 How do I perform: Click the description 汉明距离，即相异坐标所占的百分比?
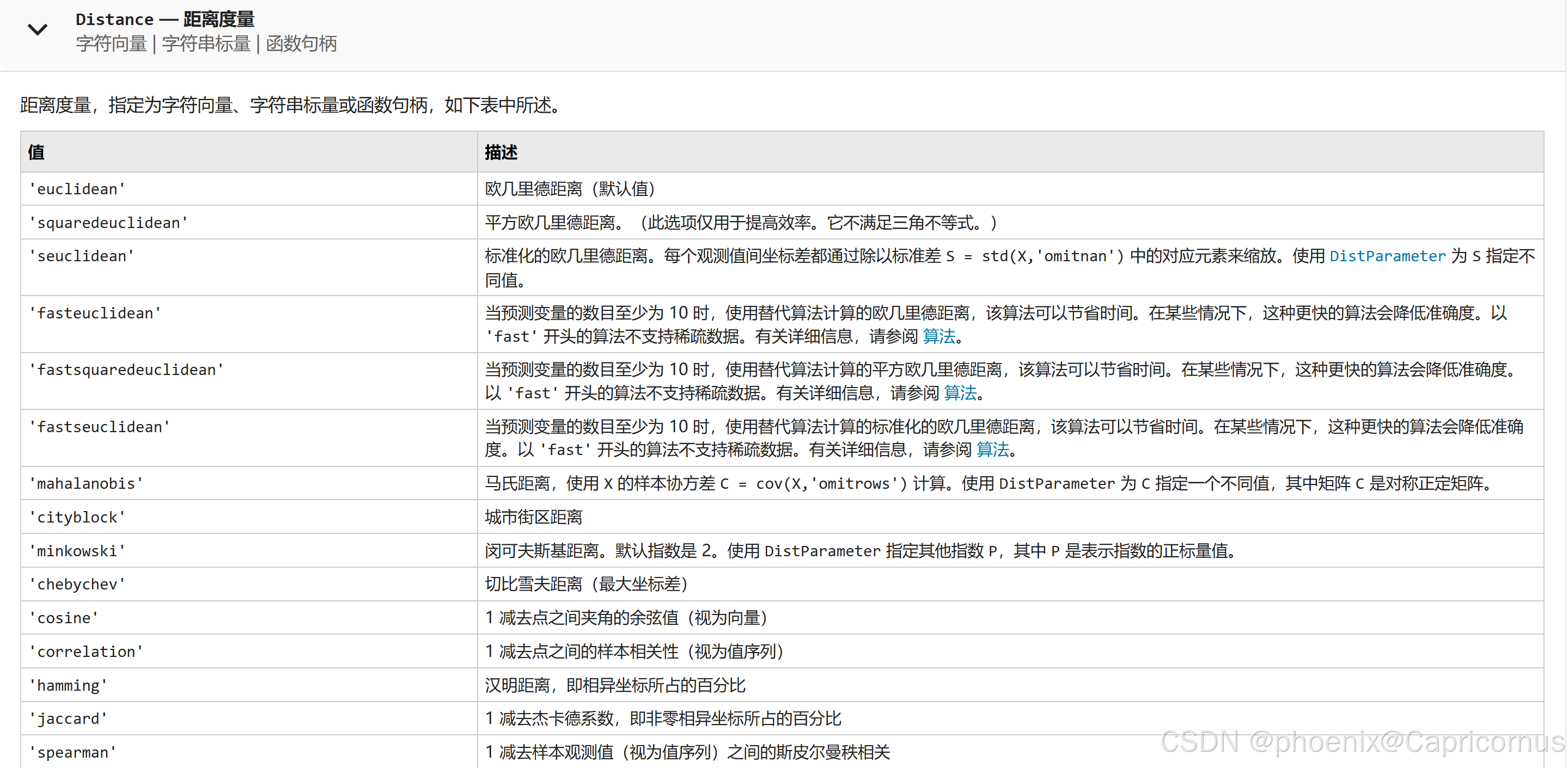(615, 685)
